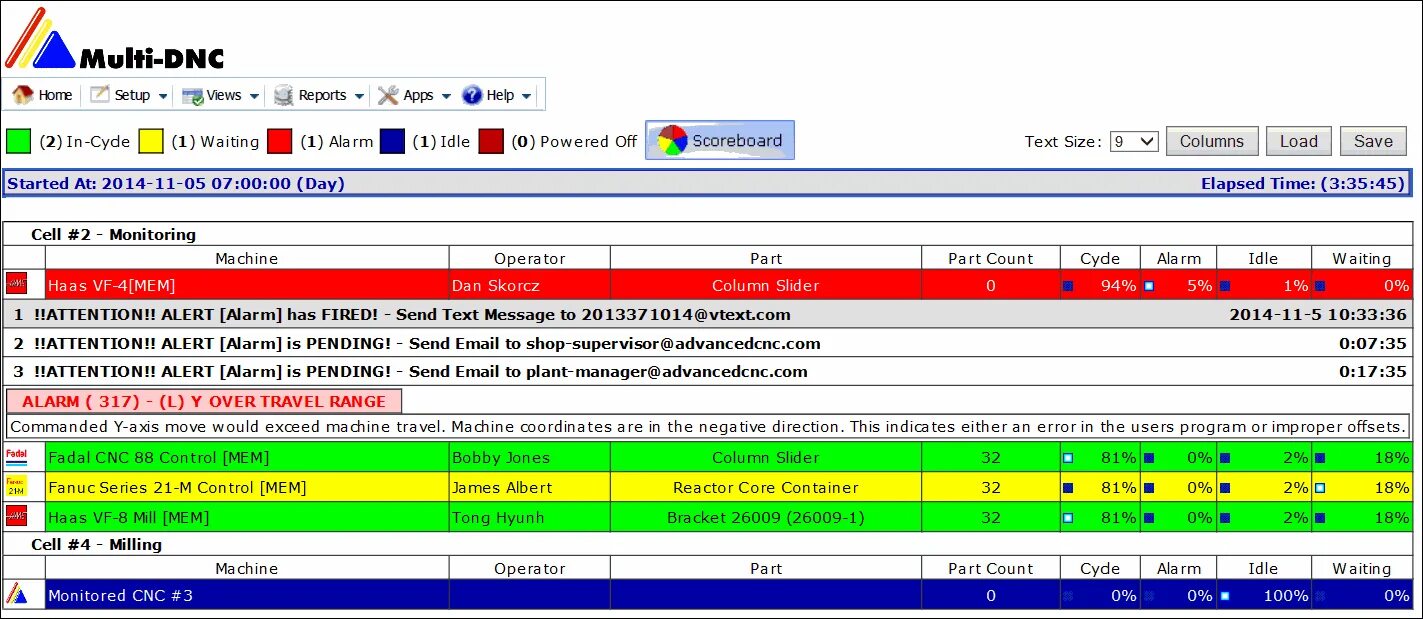Open the Scoreboard view
Screen dimensions: 1423x619
[720, 141]
